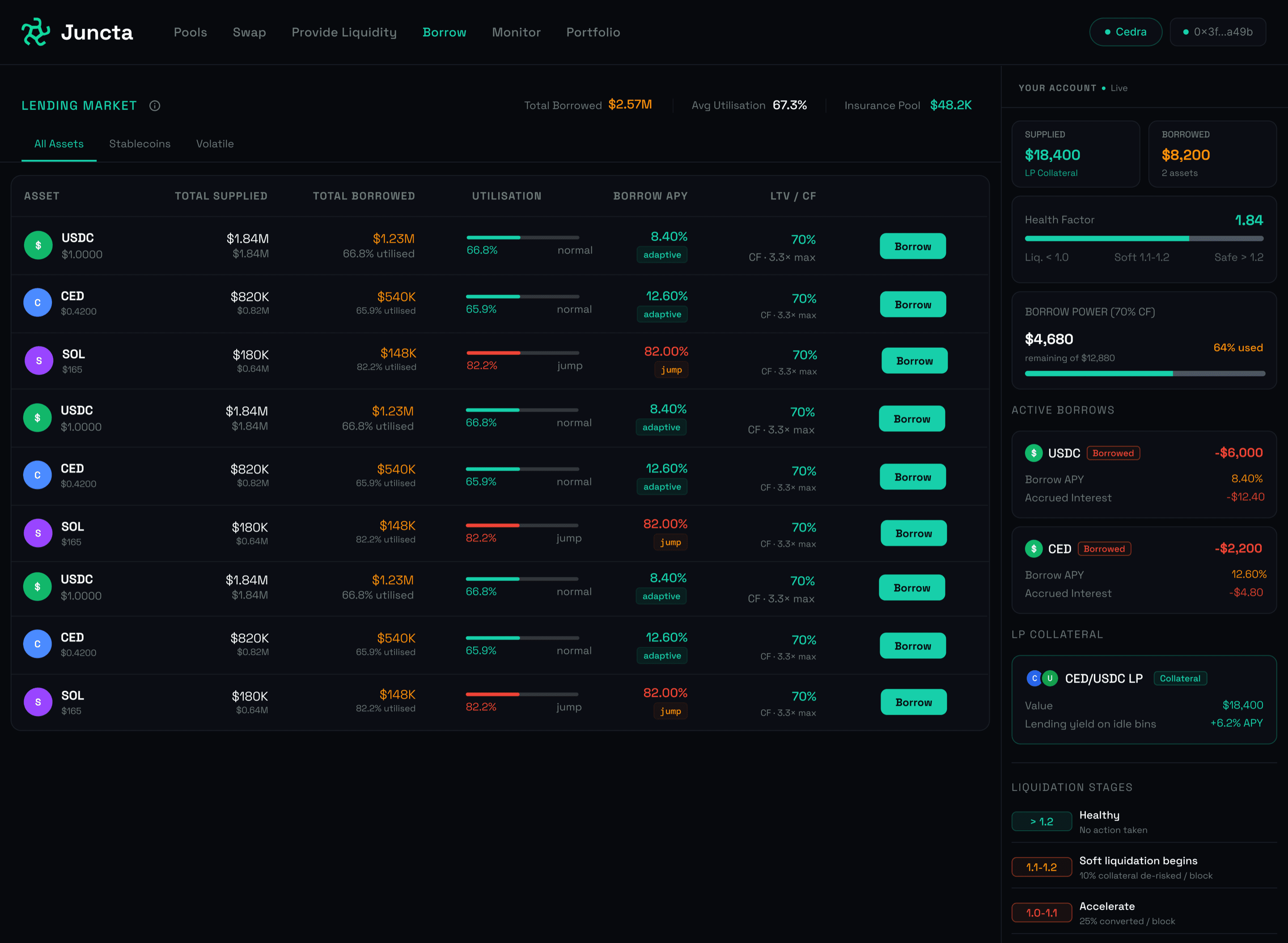Click the ASSET column header
This screenshot has width=1288, height=943.
pyautogui.click(x=42, y=196)
